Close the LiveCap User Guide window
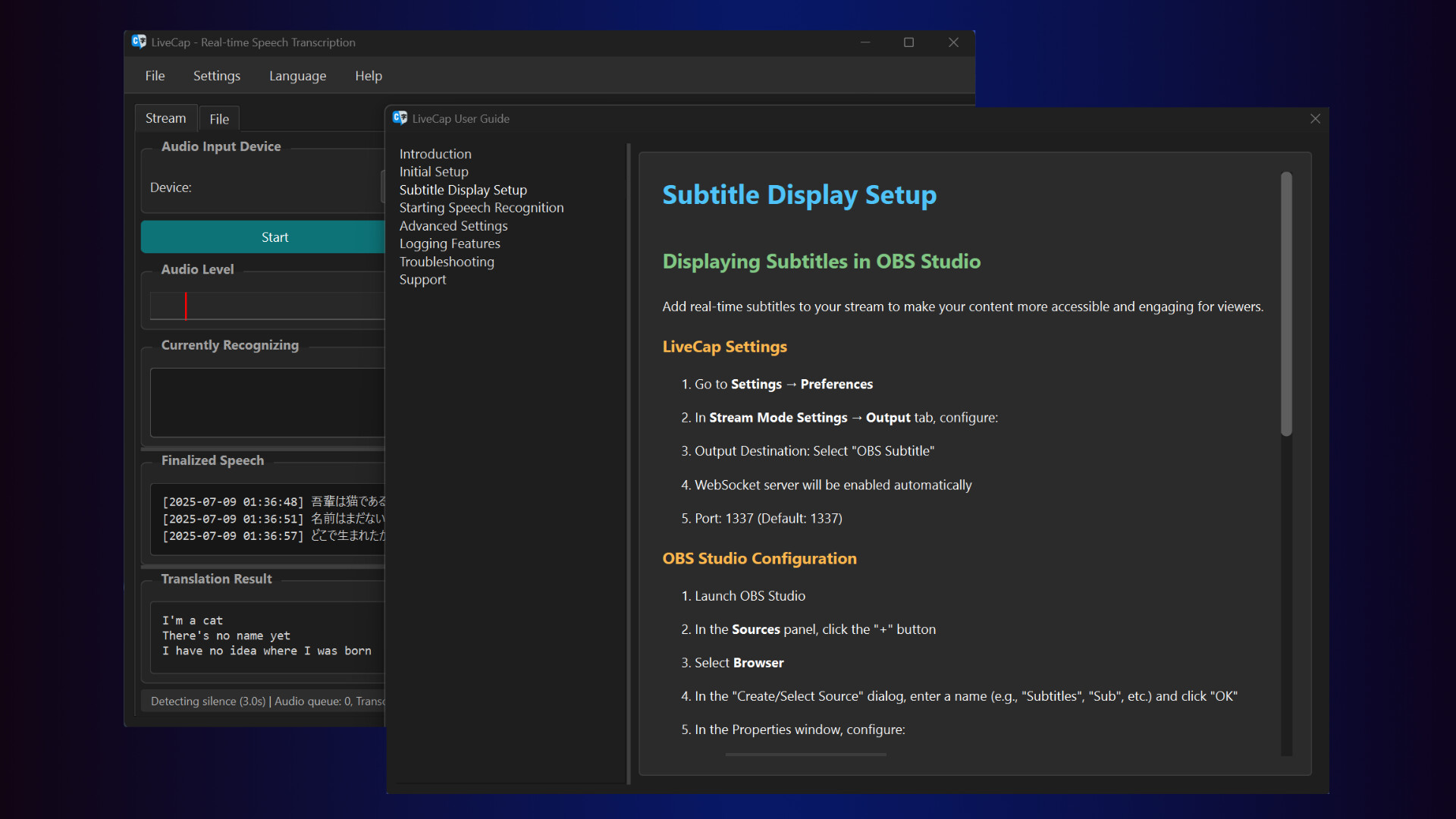The width and height of the screenshot is (1456, 819). [1315, 118]
